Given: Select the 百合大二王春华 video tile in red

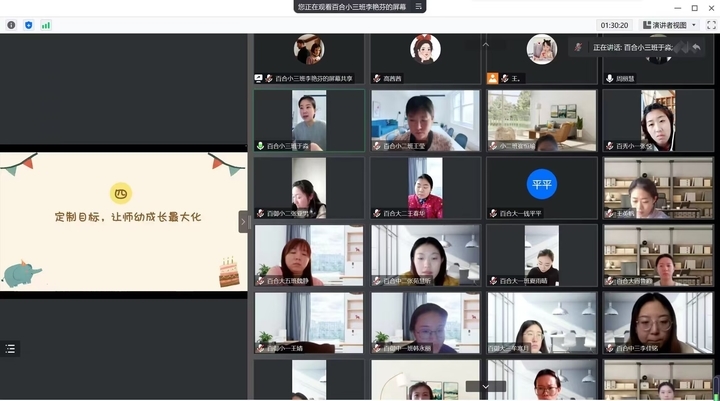Looking at the screenshot, I should (x=425, y=188).
